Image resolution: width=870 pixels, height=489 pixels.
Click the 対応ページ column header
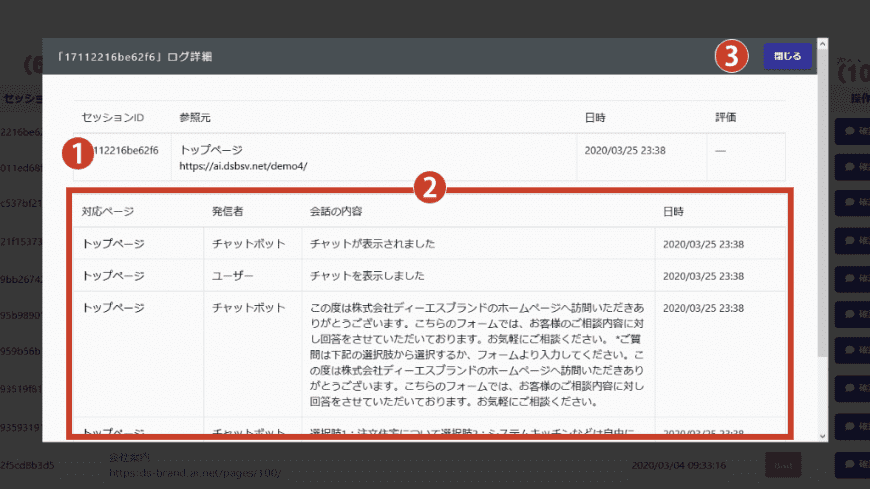click(x=108, y=212)
